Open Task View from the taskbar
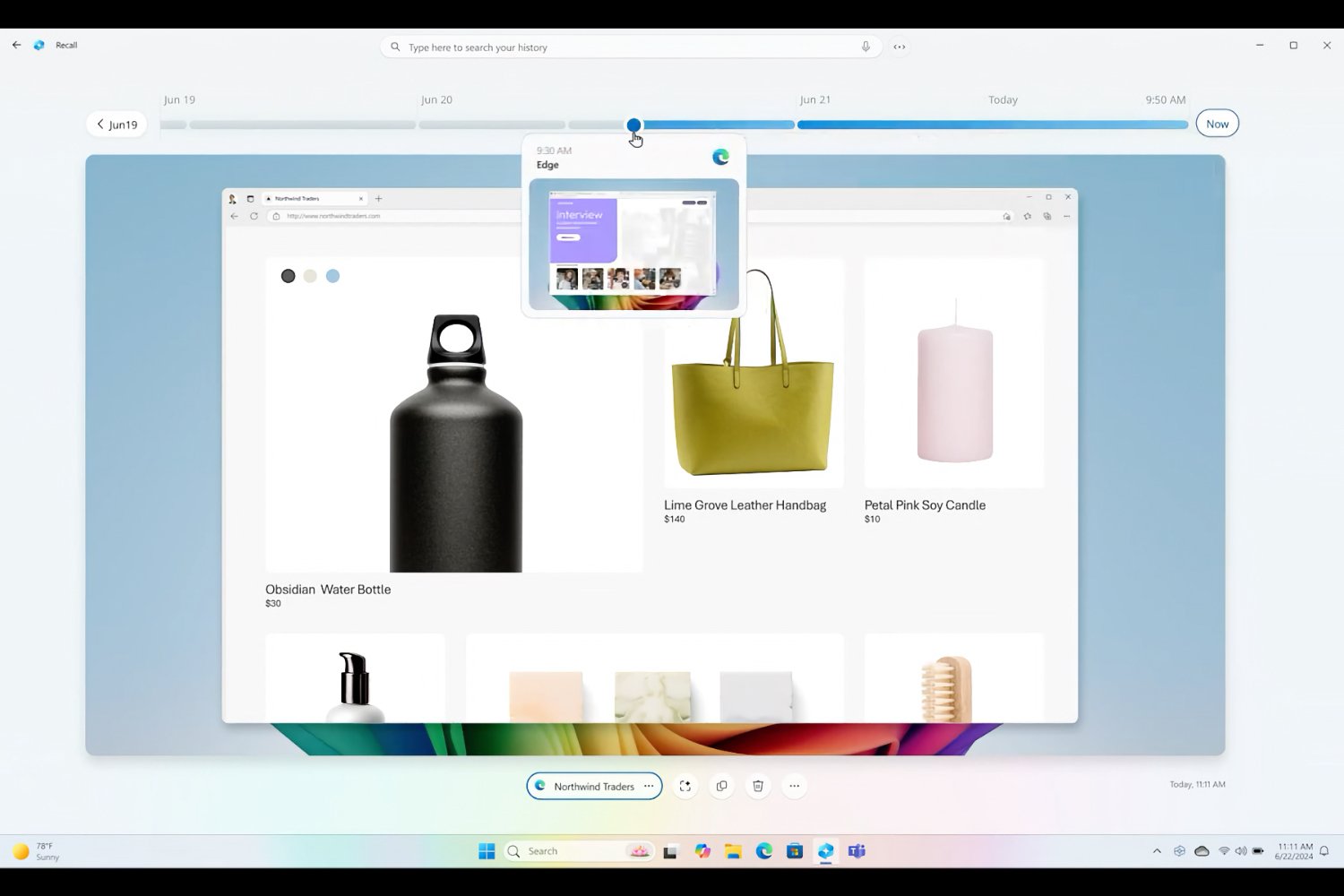This screenshot has height=896, width=1344. [x=670, y=851]
